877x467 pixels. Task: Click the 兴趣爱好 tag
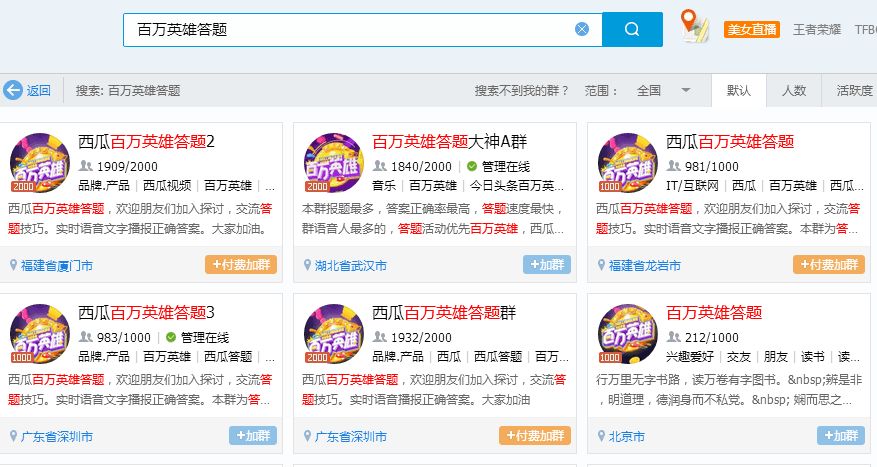[x=690, y=357]
